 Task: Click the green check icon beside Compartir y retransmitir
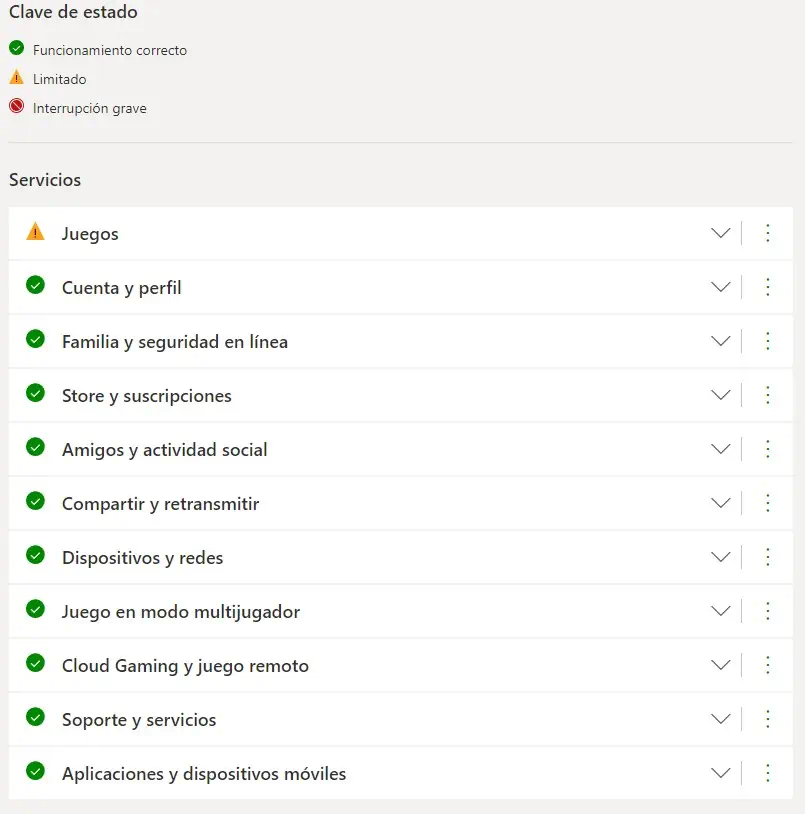pos(35,501)
